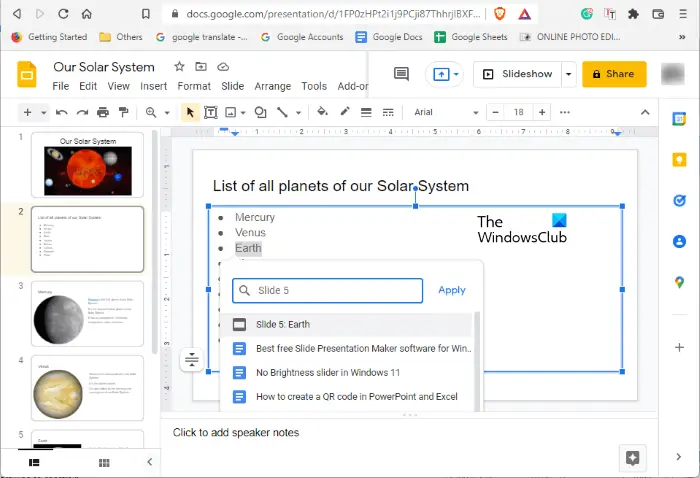Reload the page with refresh icon
Screen dimensions: 700x478
[63, 14]
